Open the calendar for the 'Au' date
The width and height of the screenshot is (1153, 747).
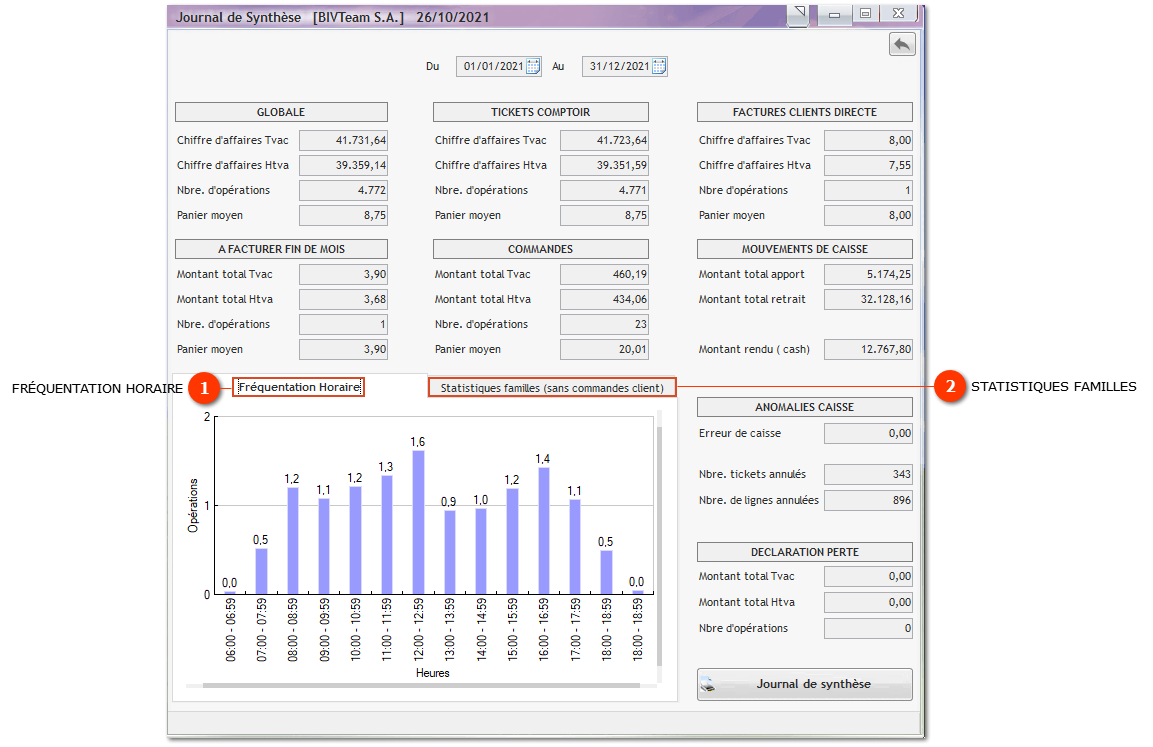click(x=659, y=67)
